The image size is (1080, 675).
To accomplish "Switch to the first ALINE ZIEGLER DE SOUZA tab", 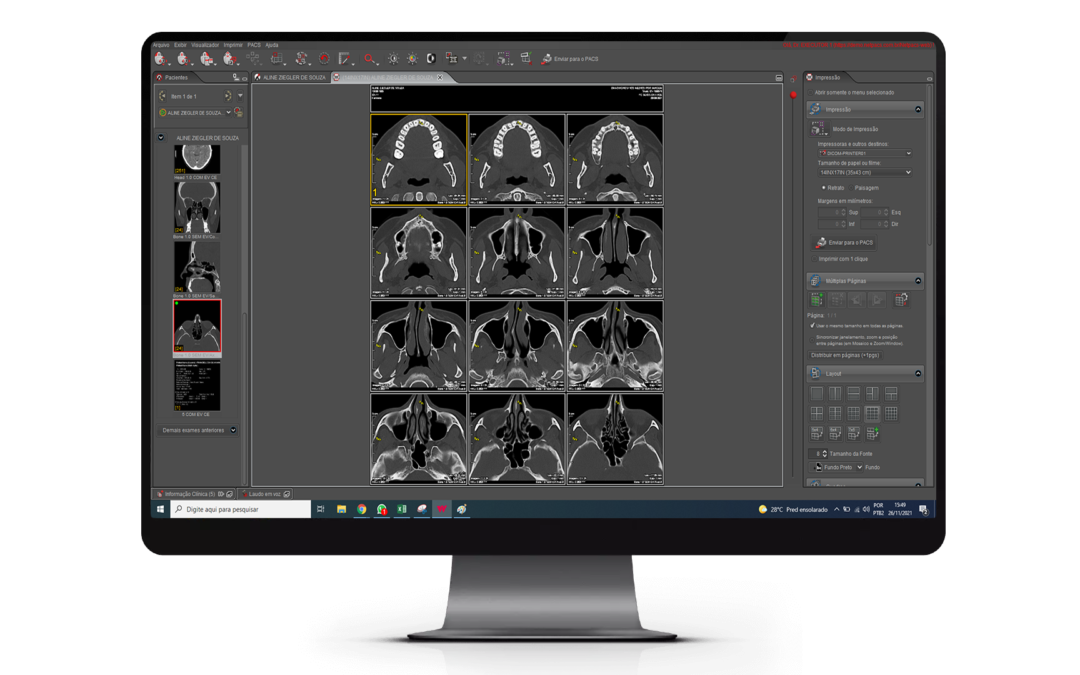I will (290, 77).
